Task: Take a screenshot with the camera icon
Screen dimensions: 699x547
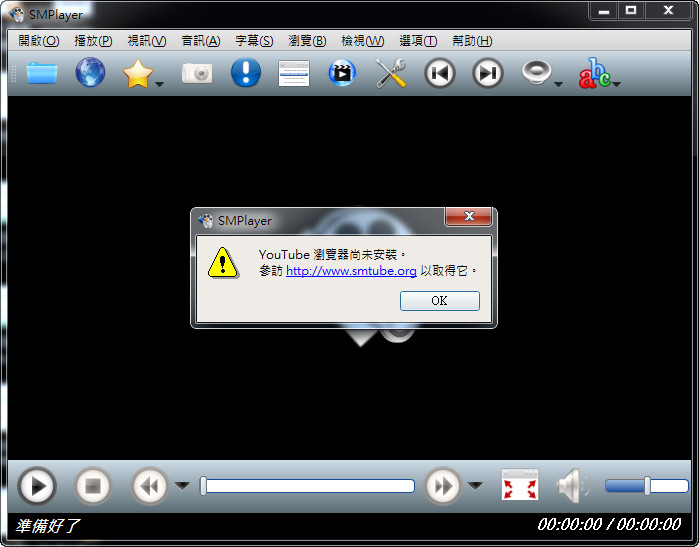Action: coord(197,73)
